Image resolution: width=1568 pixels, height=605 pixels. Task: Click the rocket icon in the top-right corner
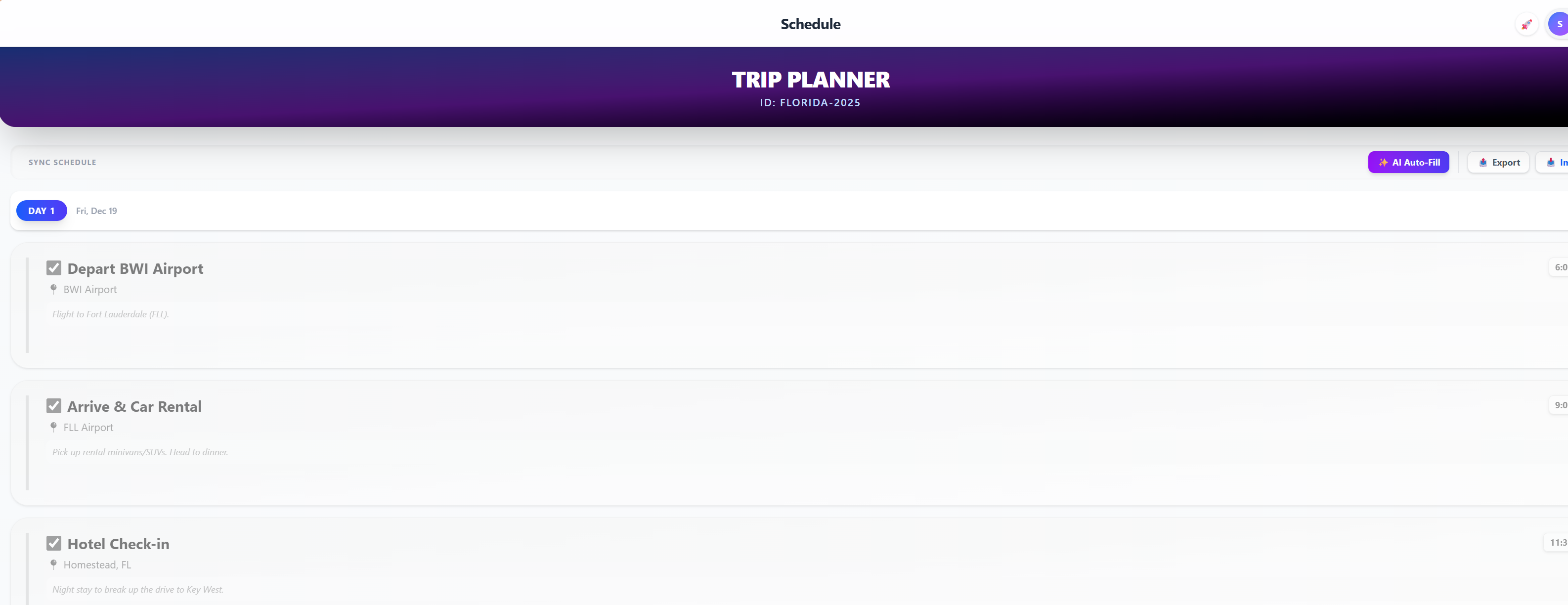(x=1526, y=24)
